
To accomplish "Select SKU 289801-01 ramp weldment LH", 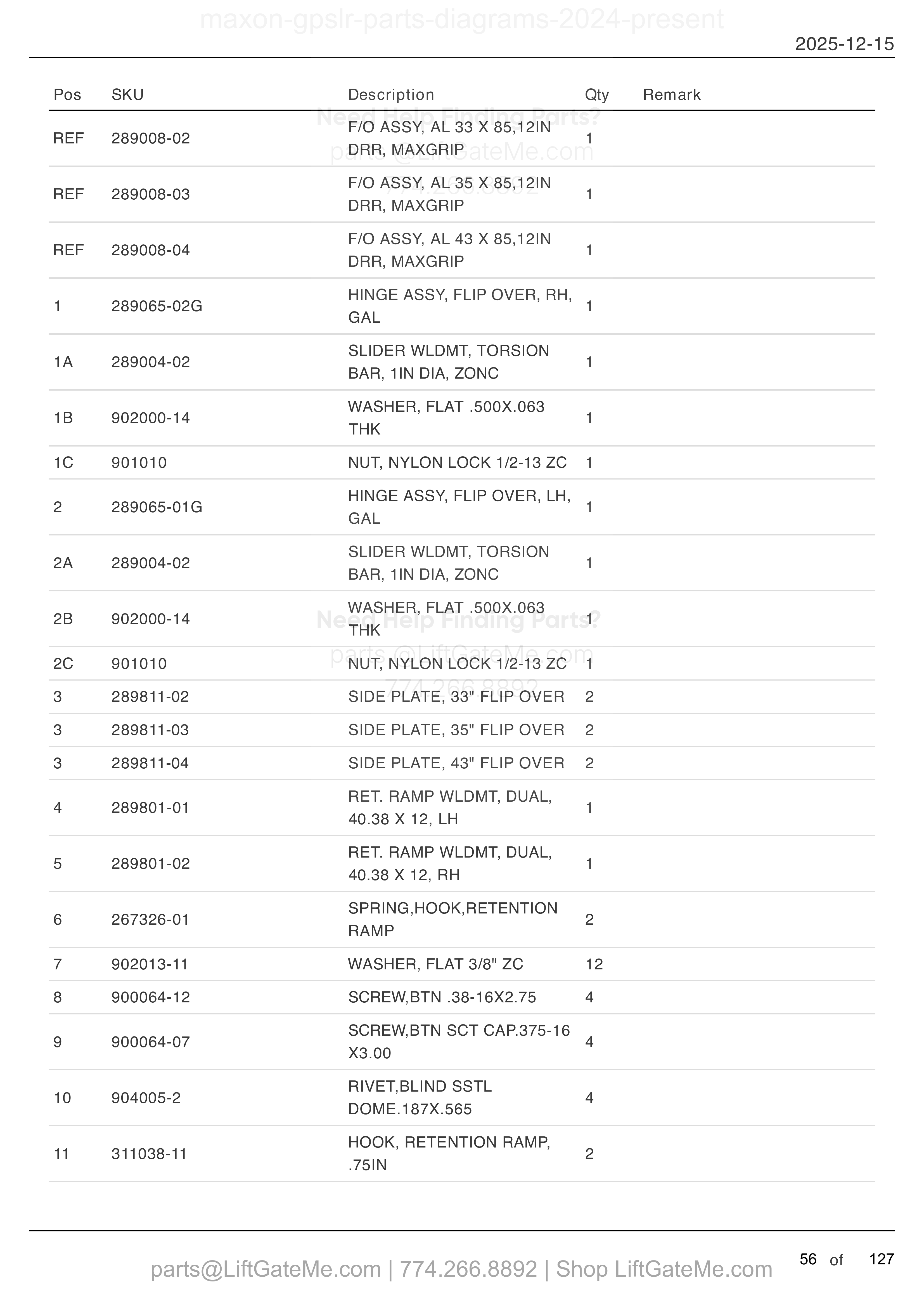I will (150, 808).
